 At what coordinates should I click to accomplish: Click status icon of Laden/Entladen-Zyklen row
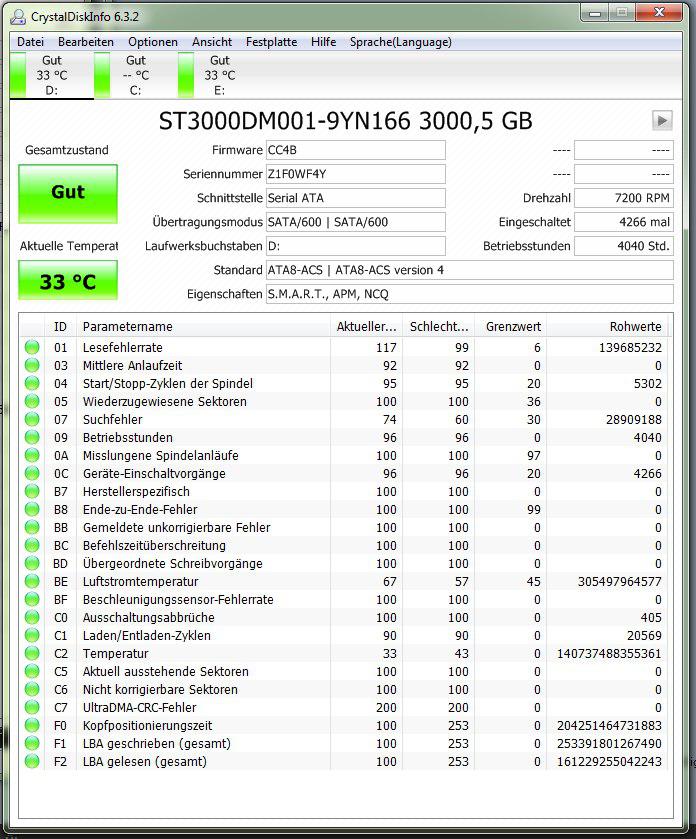32,635
